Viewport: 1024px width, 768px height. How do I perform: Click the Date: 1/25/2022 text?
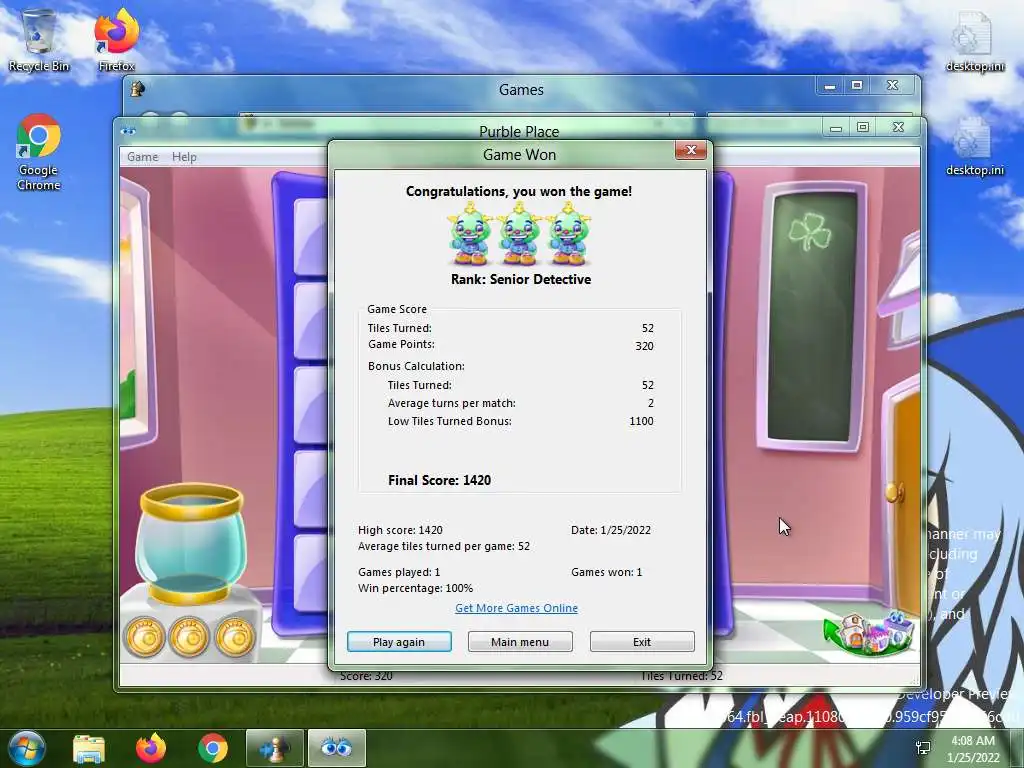[x=611, y=530]
